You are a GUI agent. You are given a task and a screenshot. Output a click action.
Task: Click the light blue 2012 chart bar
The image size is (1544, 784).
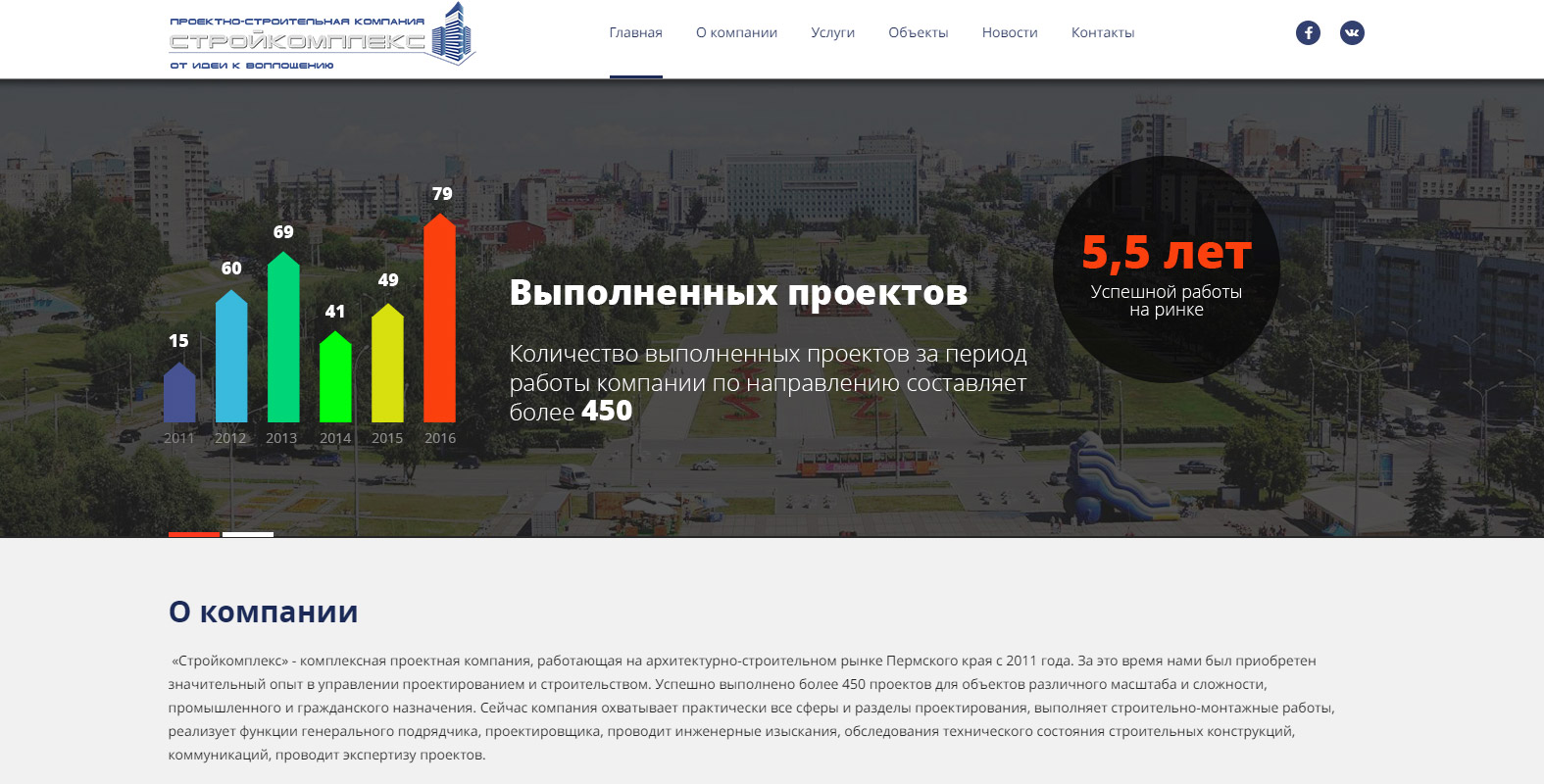coord(231,361)
